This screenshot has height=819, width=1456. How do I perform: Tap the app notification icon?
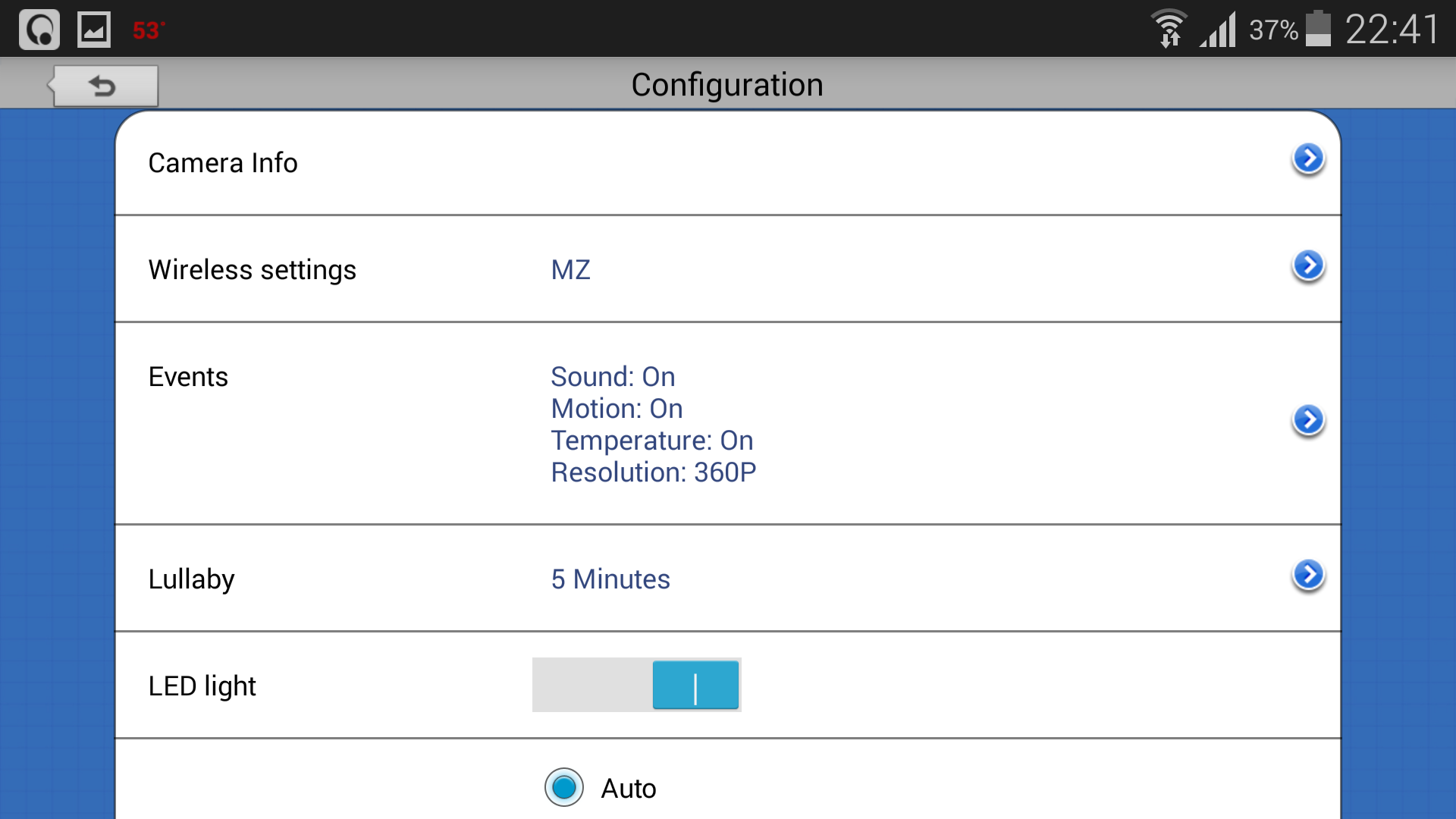(x=39, y=30)
